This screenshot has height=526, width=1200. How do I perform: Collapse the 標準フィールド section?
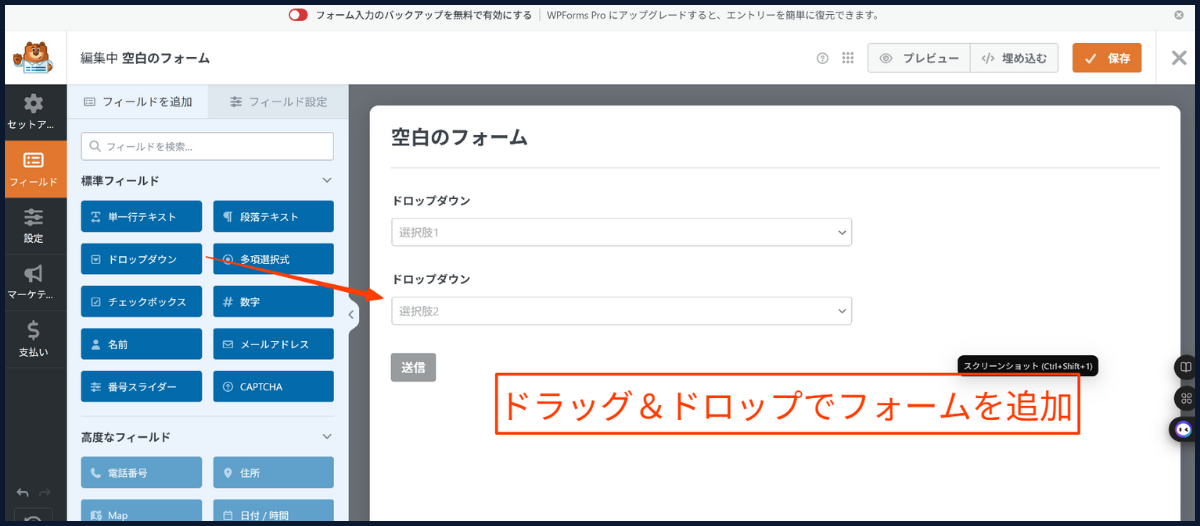[326, 181]
